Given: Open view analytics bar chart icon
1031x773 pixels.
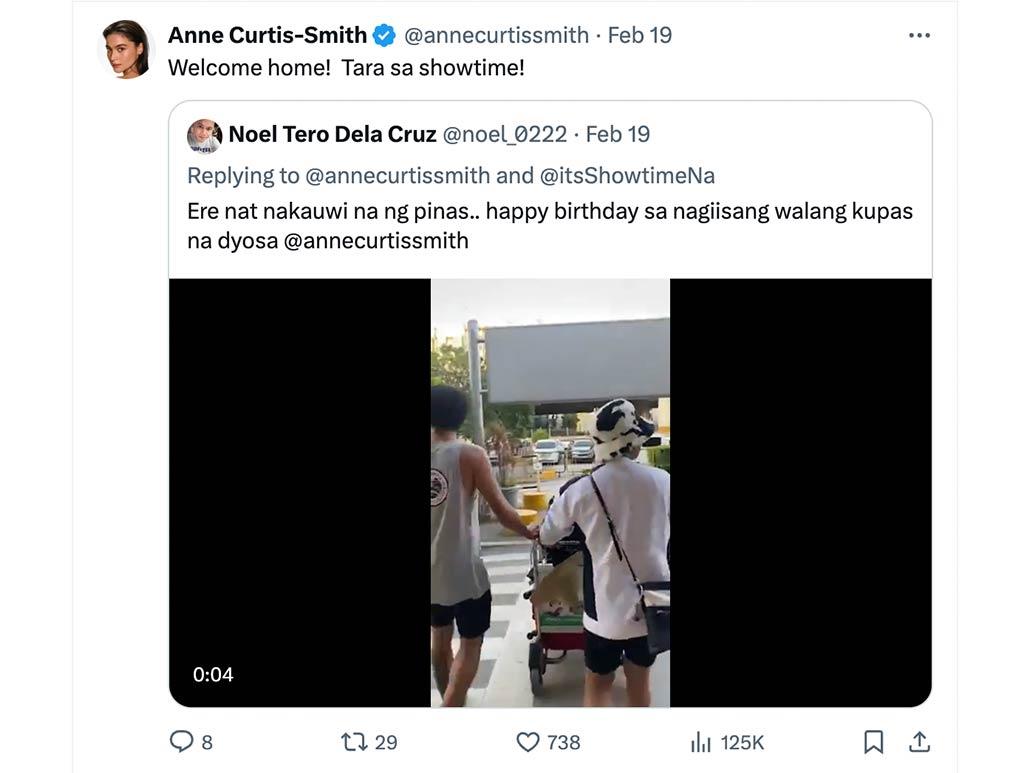Looking at the screenshot, I should 700,741.
